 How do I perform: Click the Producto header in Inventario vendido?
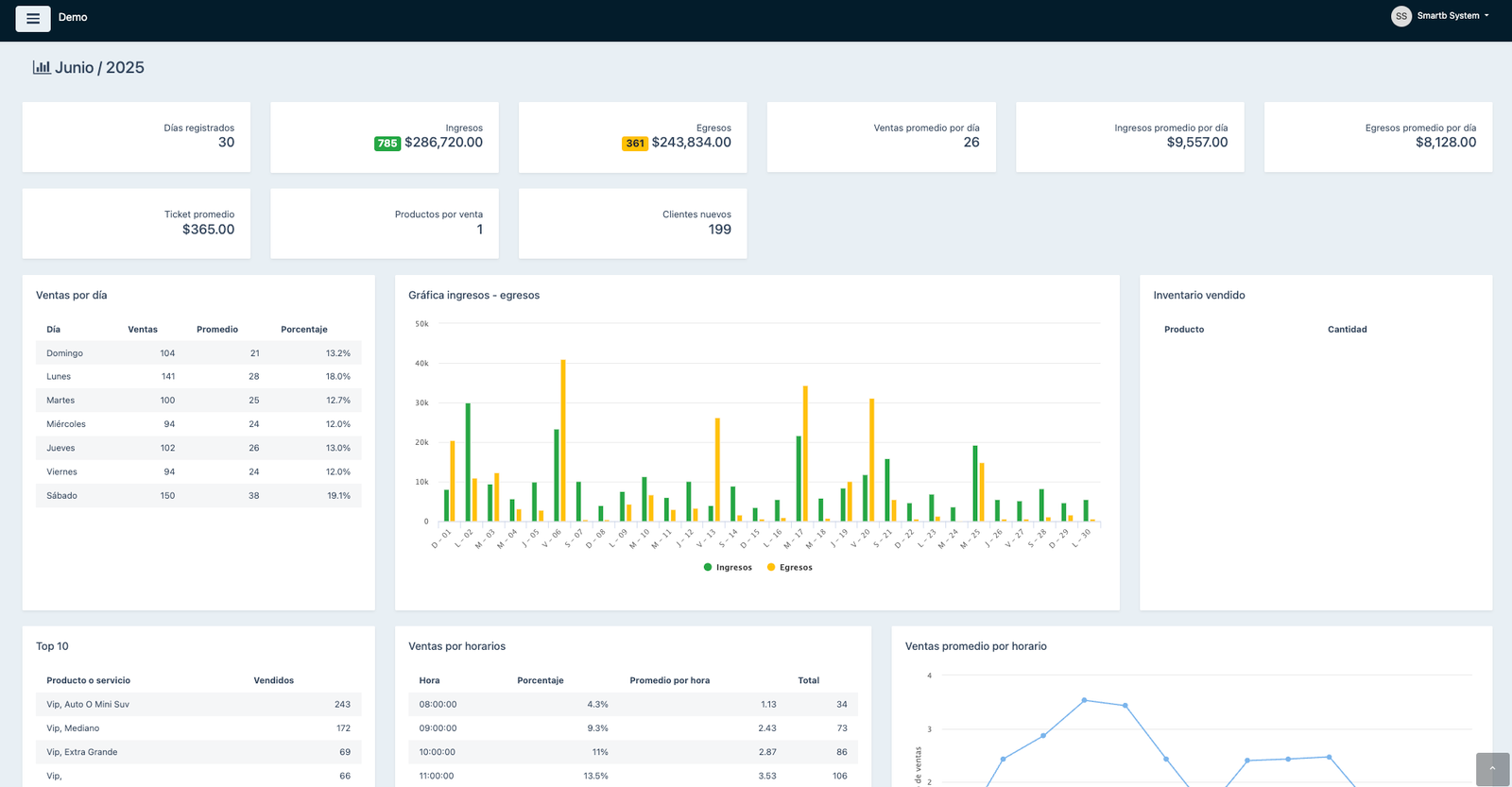click(1184, 330)
